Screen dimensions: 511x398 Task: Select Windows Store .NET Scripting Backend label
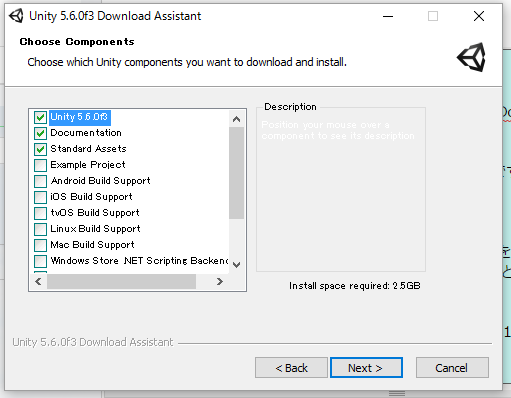pyautogui.click(x=139, y=261)
